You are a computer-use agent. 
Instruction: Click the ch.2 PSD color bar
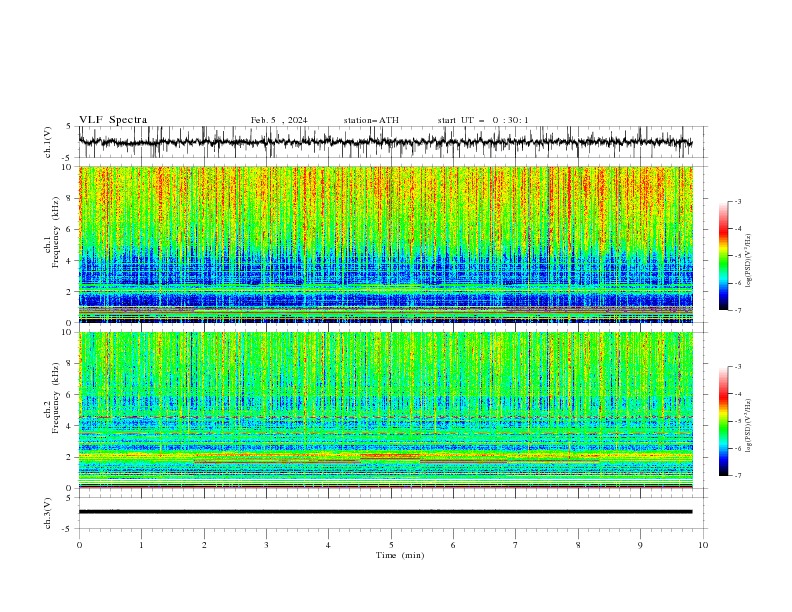[x=724, y=421]
